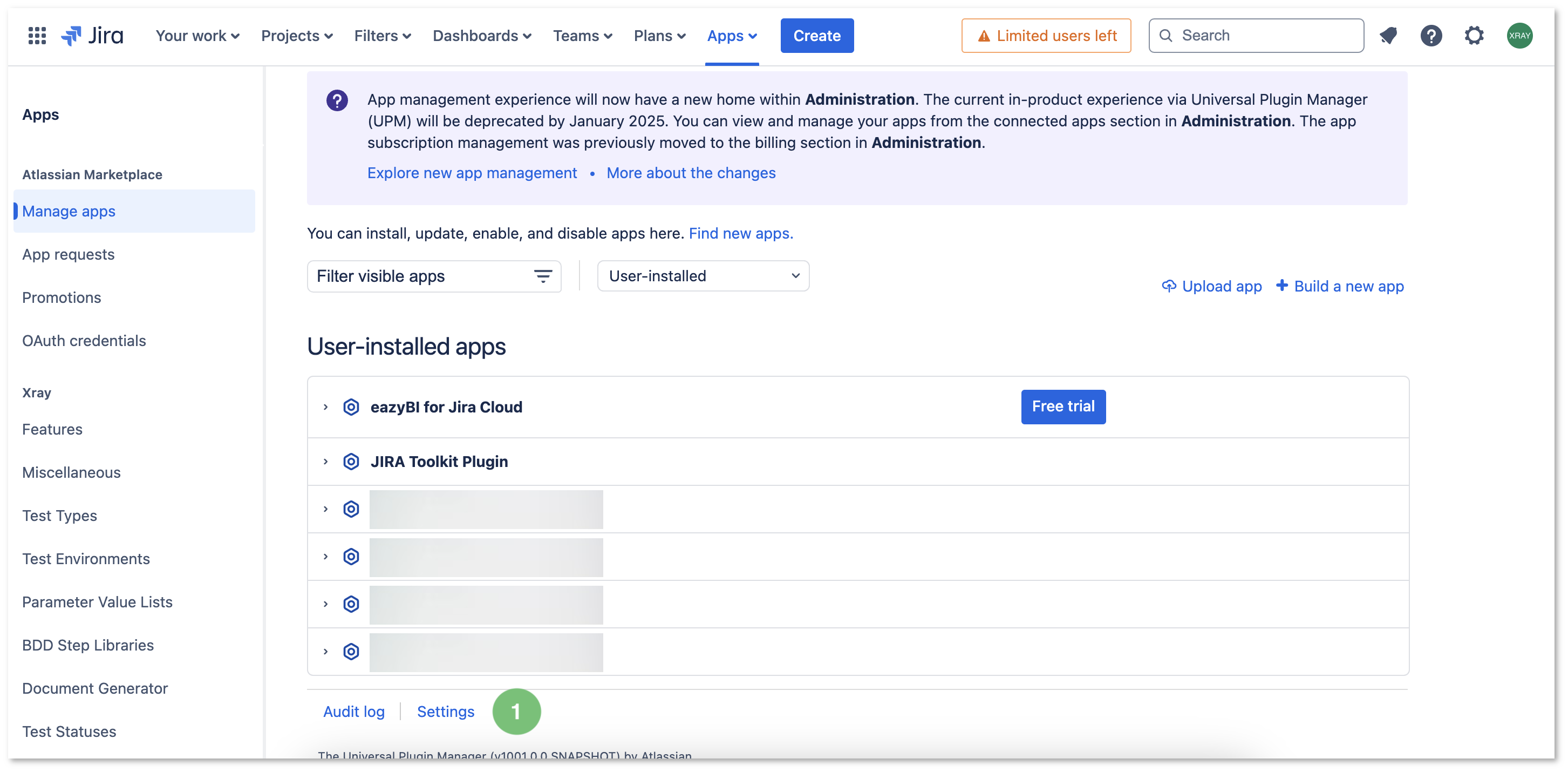Screen dimensions: 1568x772
Task: Follow the Explore new app management link
Action: point(472,173)
